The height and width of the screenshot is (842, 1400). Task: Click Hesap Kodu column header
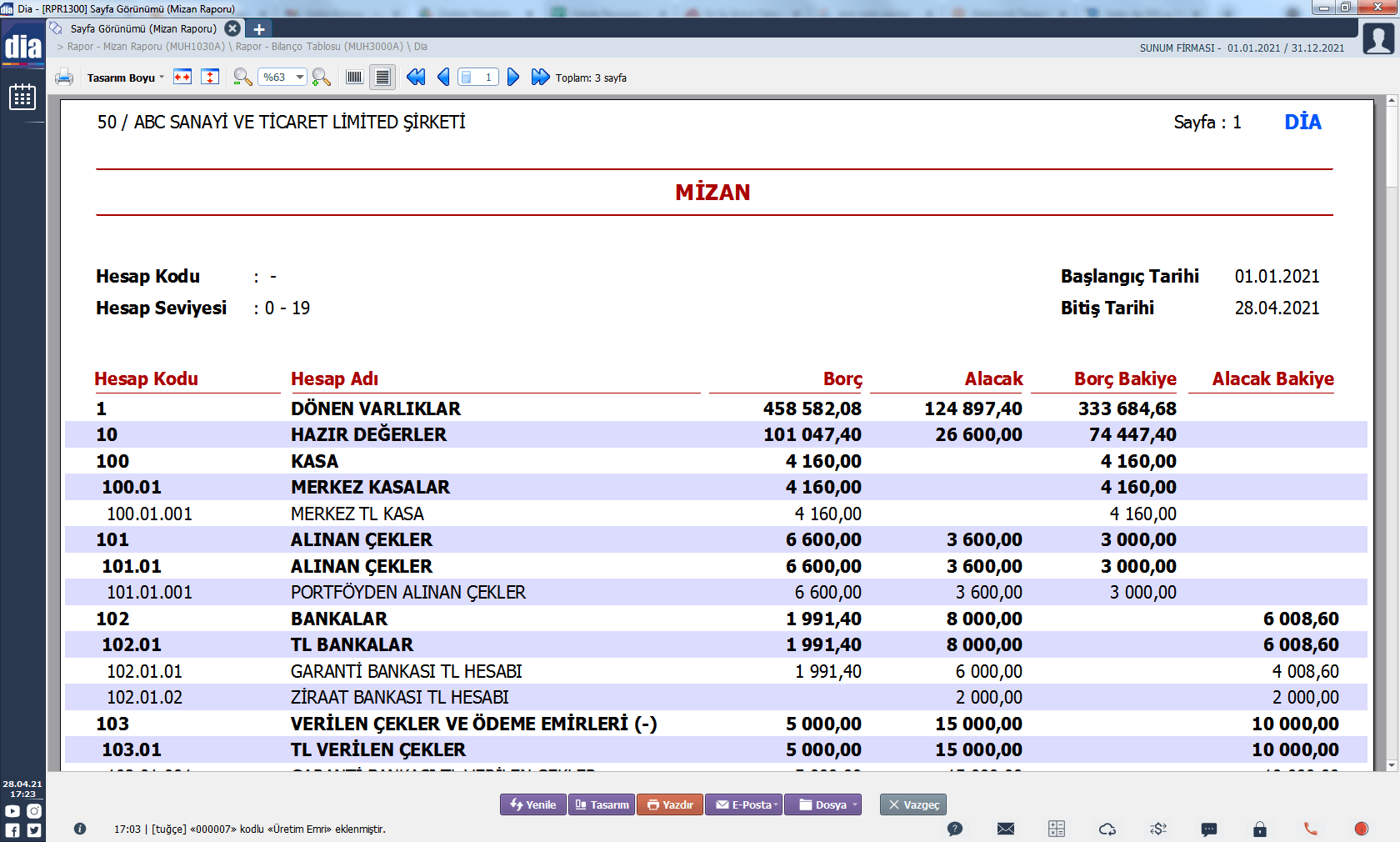146,378
